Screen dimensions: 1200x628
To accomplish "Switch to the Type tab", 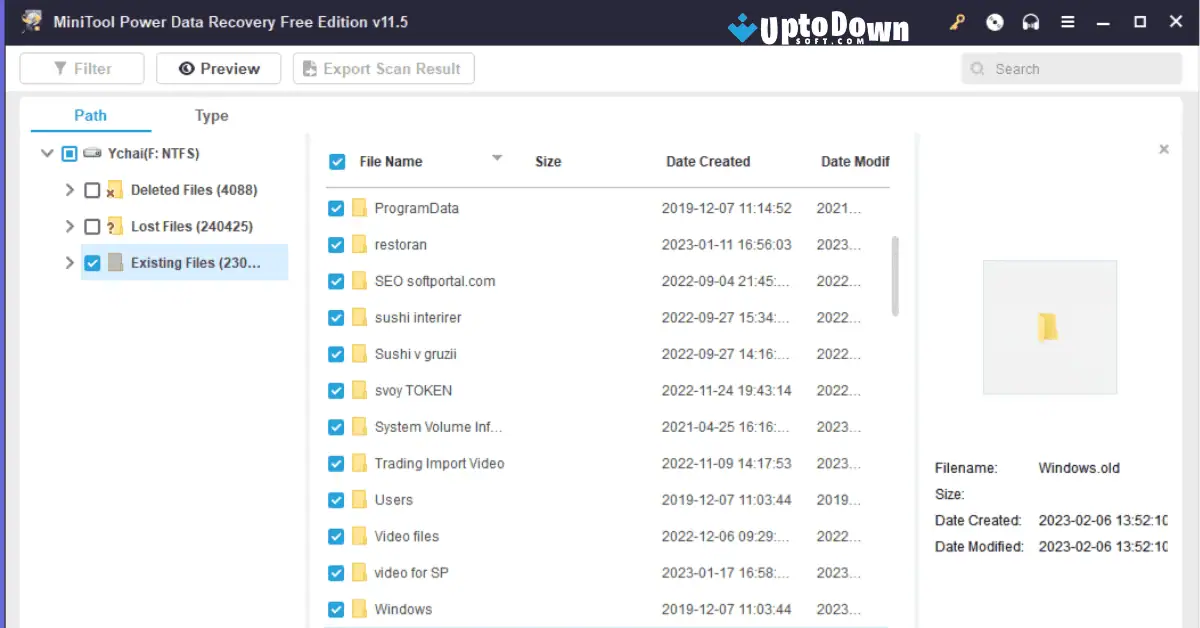I will (x=211, y=115).
